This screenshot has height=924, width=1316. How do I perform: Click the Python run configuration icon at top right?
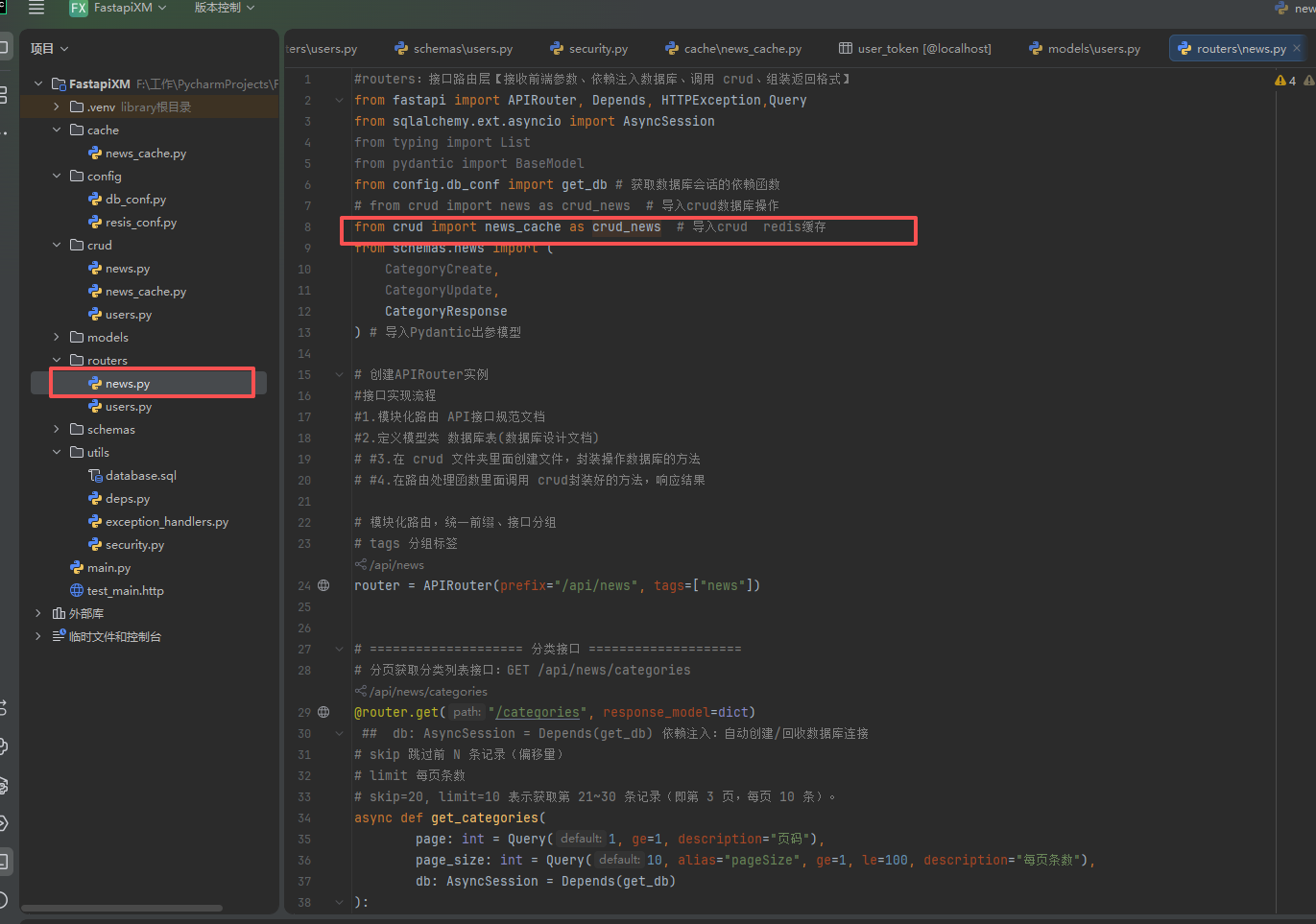1281,8
